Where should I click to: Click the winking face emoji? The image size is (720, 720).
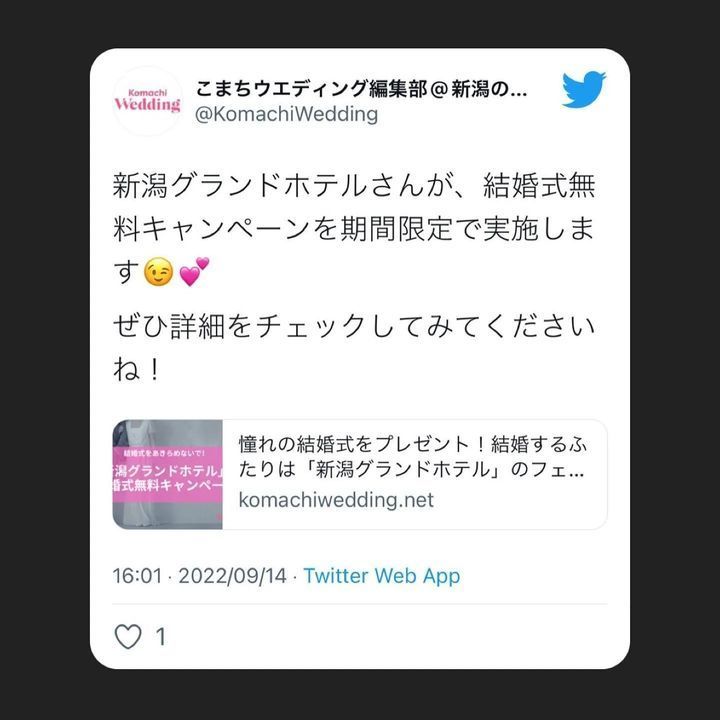(x=158, y=272)
